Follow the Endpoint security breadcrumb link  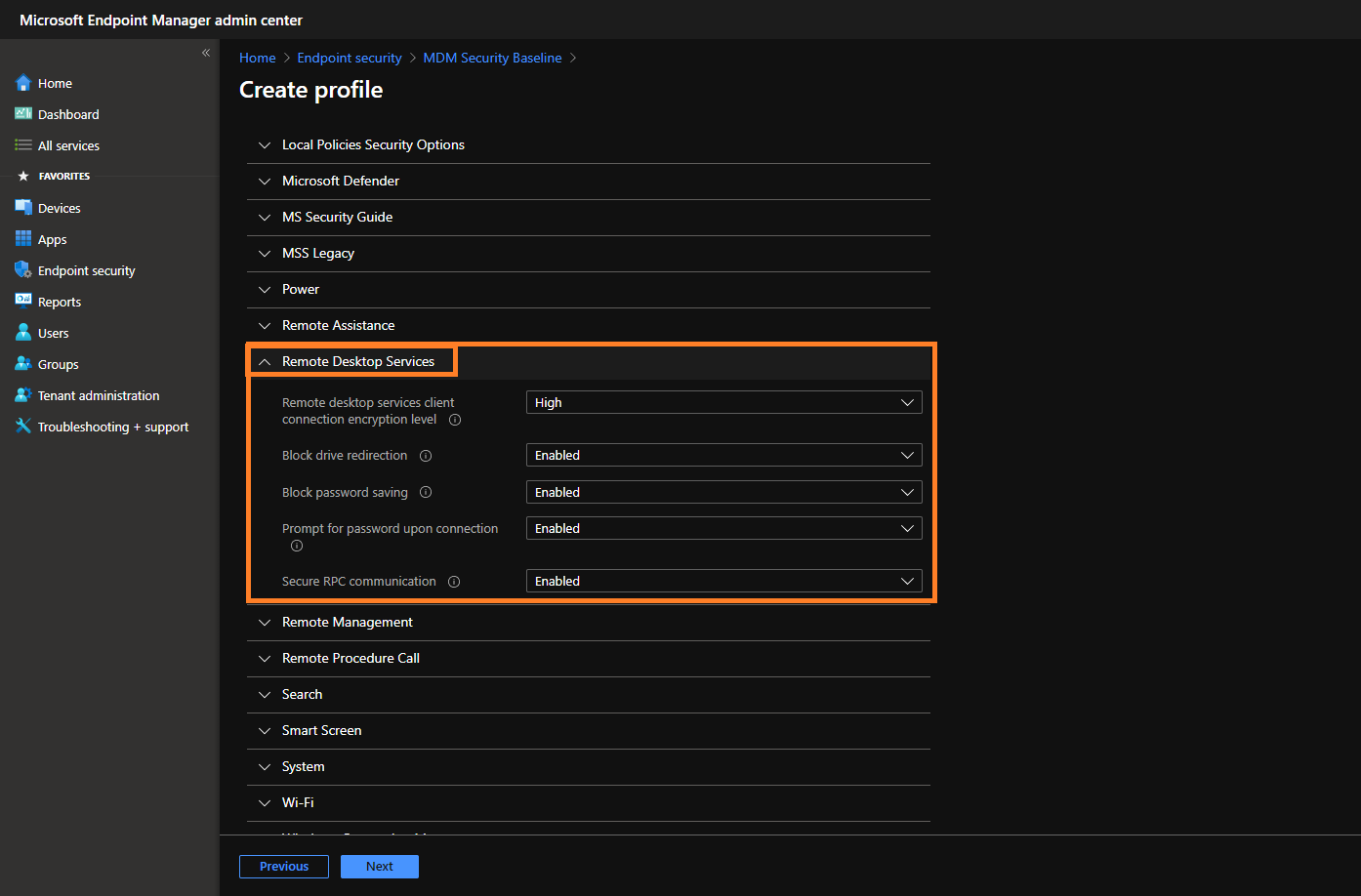click(x=350, y=58)
